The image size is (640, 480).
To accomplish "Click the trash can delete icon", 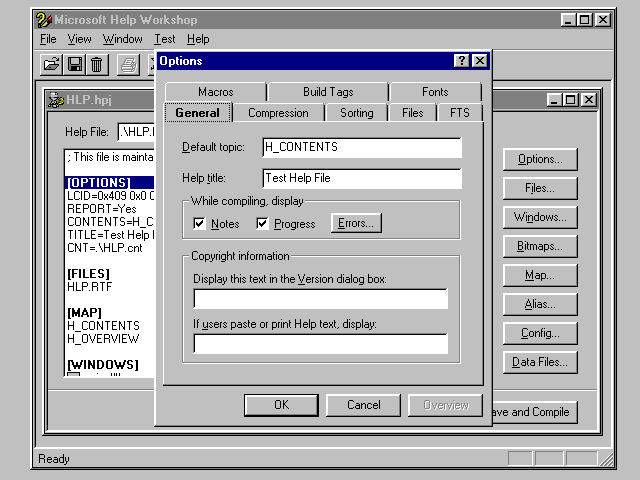I will pyautogui.click(x=96, y=65).
